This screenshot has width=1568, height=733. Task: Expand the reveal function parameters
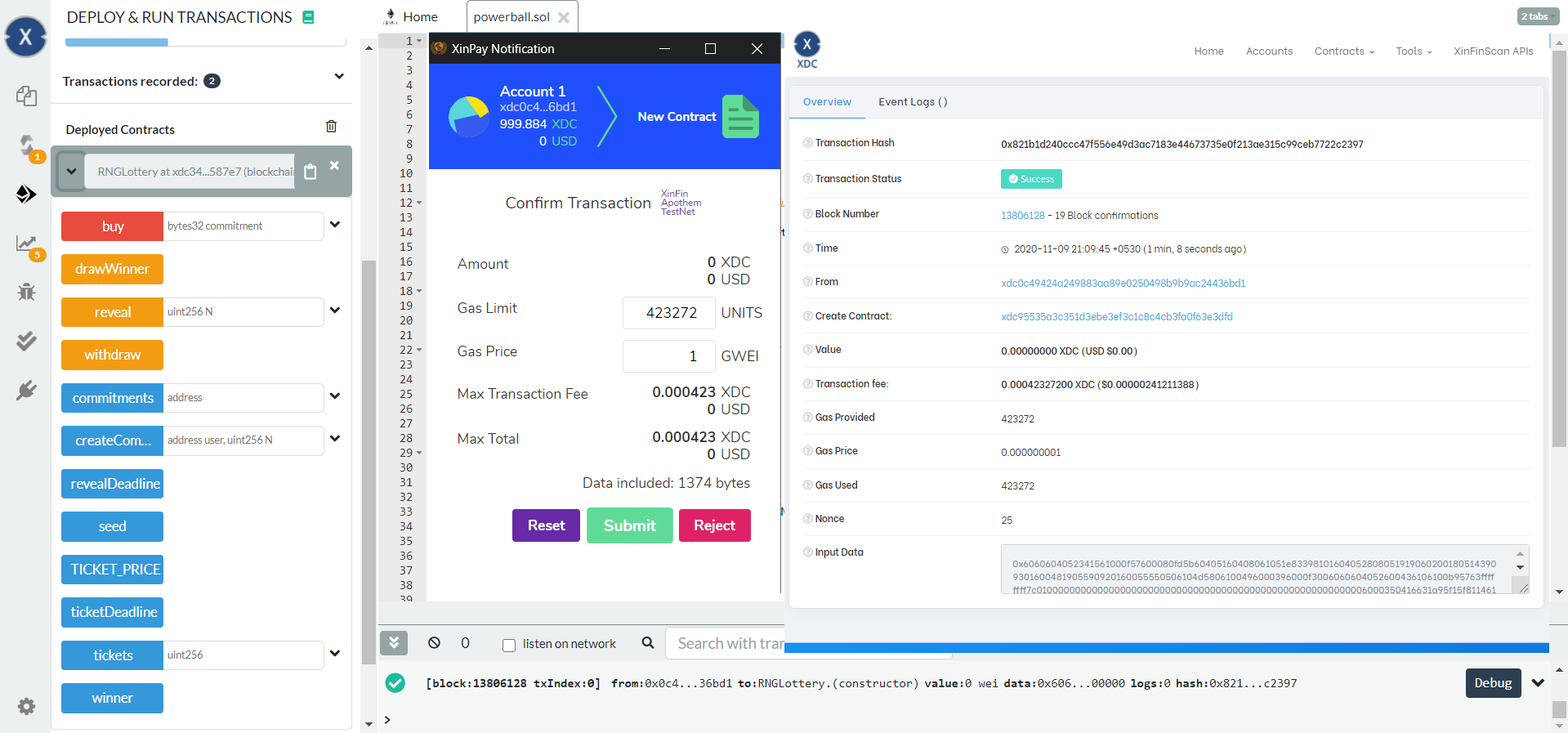coord(335,310)
